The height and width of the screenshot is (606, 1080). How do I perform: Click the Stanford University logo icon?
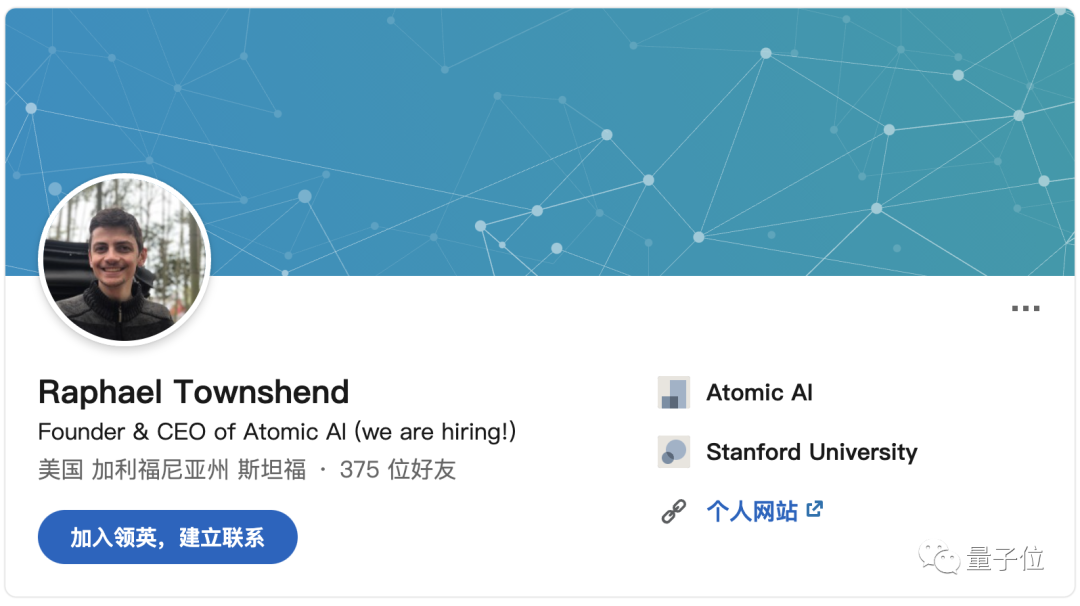[x=674, y=452]
